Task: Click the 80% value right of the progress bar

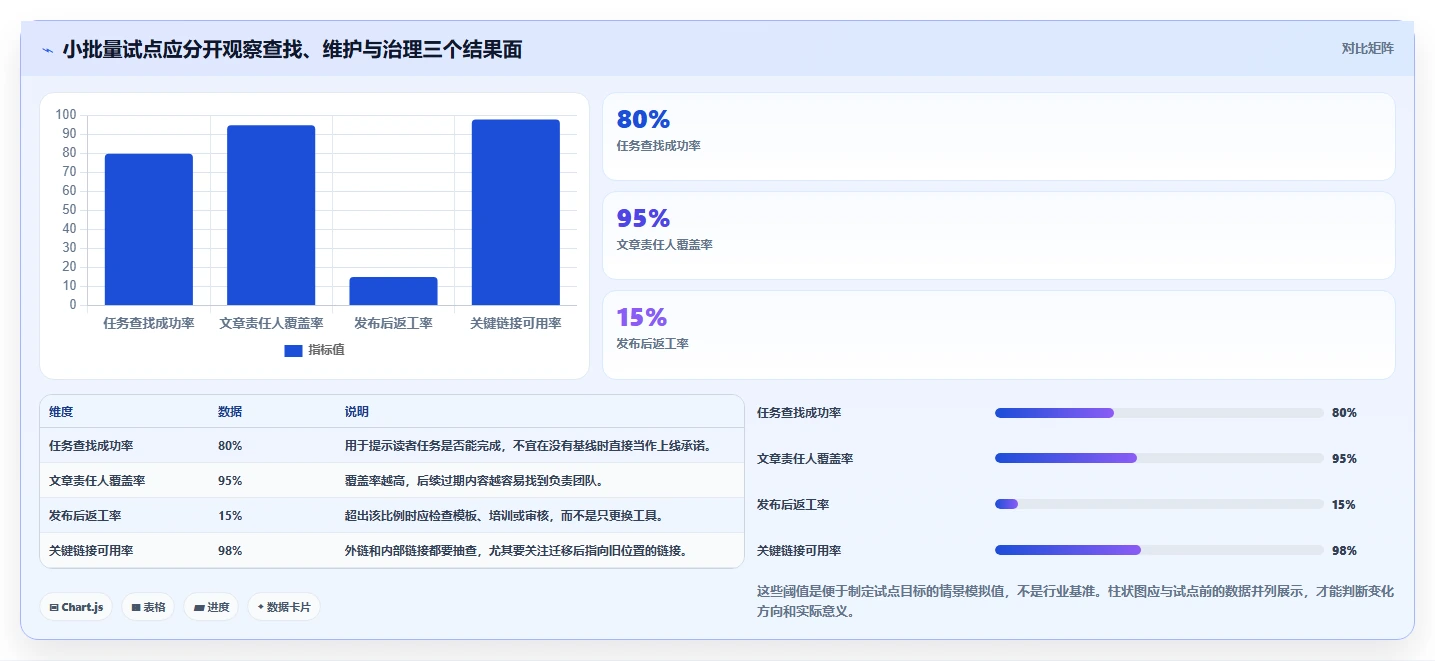Action: tap(1344, 413)
